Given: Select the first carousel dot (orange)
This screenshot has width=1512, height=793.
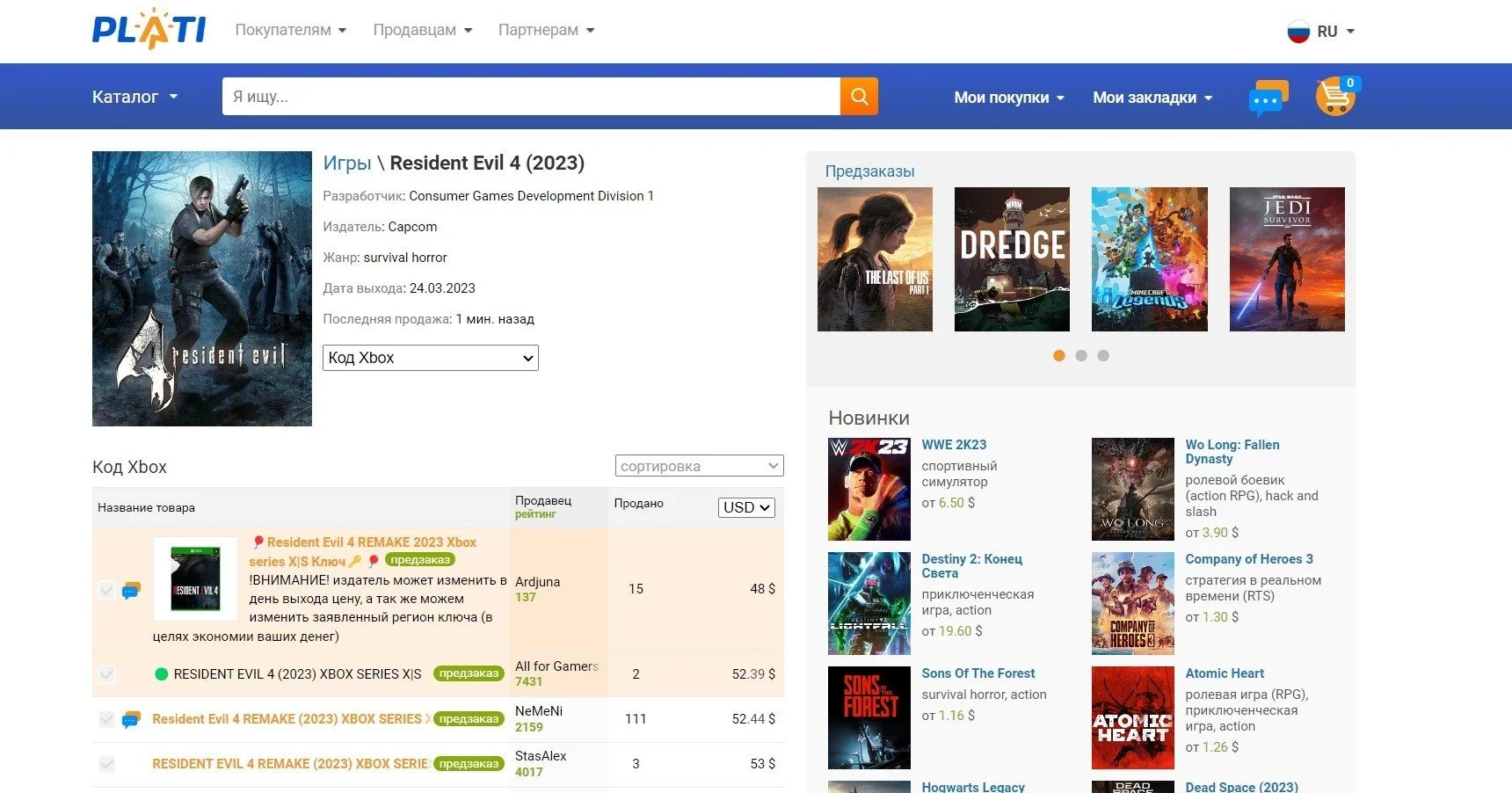Looking at the screenshot, I should (x=1058, y=355).
